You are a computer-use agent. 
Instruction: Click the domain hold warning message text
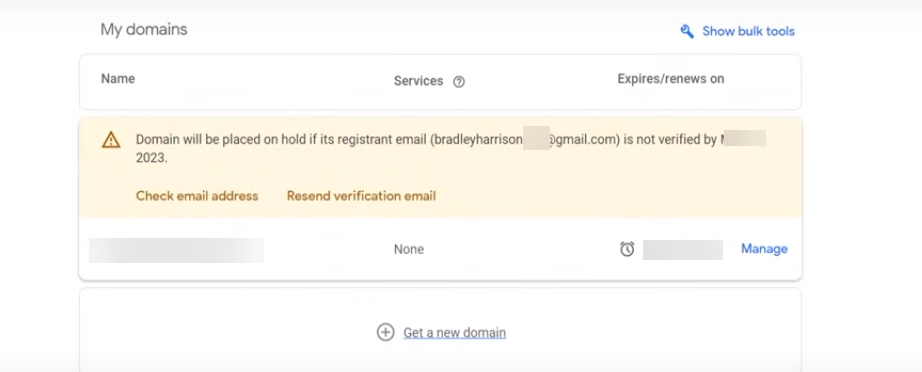pyautogui.click(x=451, y=148)
